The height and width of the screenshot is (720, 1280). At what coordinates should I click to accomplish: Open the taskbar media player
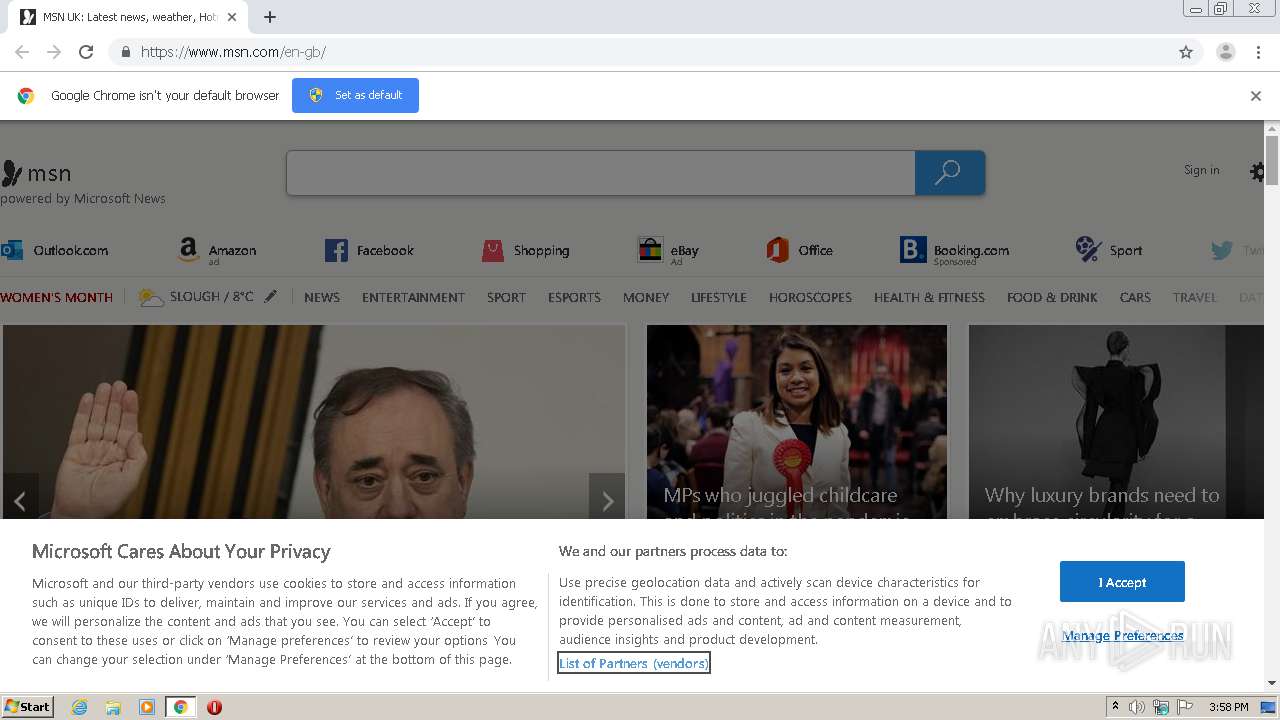[x=147, y=707]
